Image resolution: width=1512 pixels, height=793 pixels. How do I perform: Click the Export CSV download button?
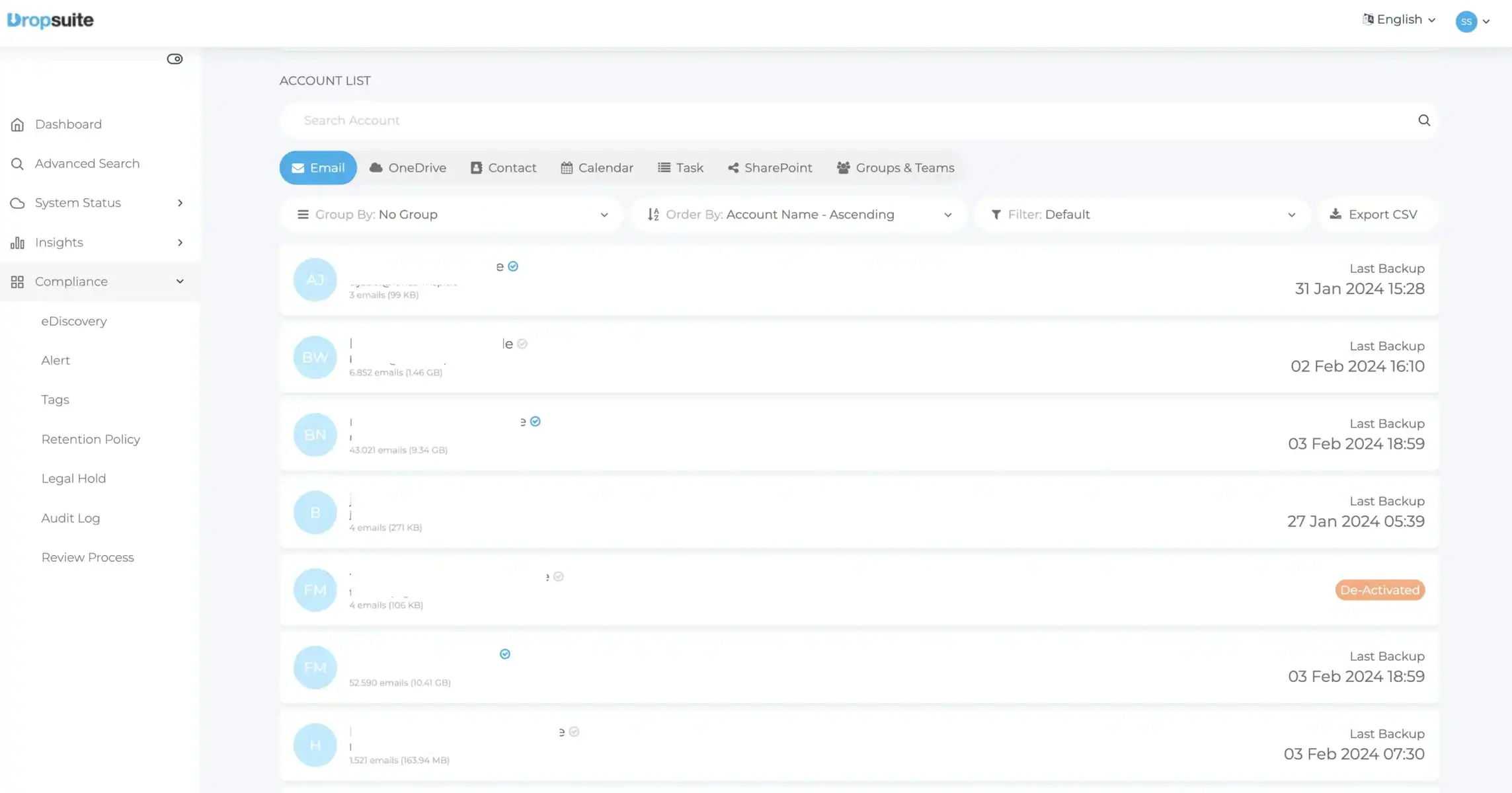(x=1373, y=214)
